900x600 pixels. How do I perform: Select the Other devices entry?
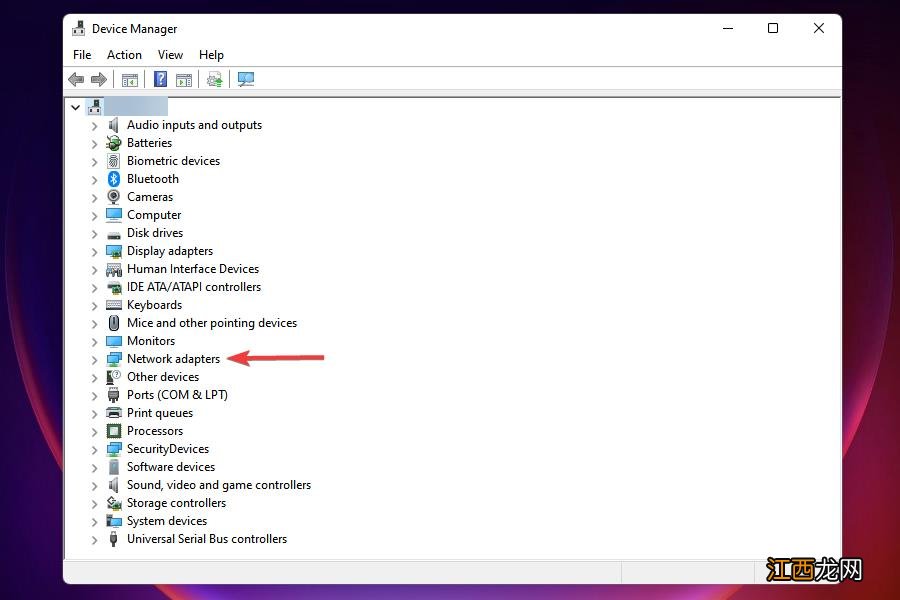tap(163, 377)
